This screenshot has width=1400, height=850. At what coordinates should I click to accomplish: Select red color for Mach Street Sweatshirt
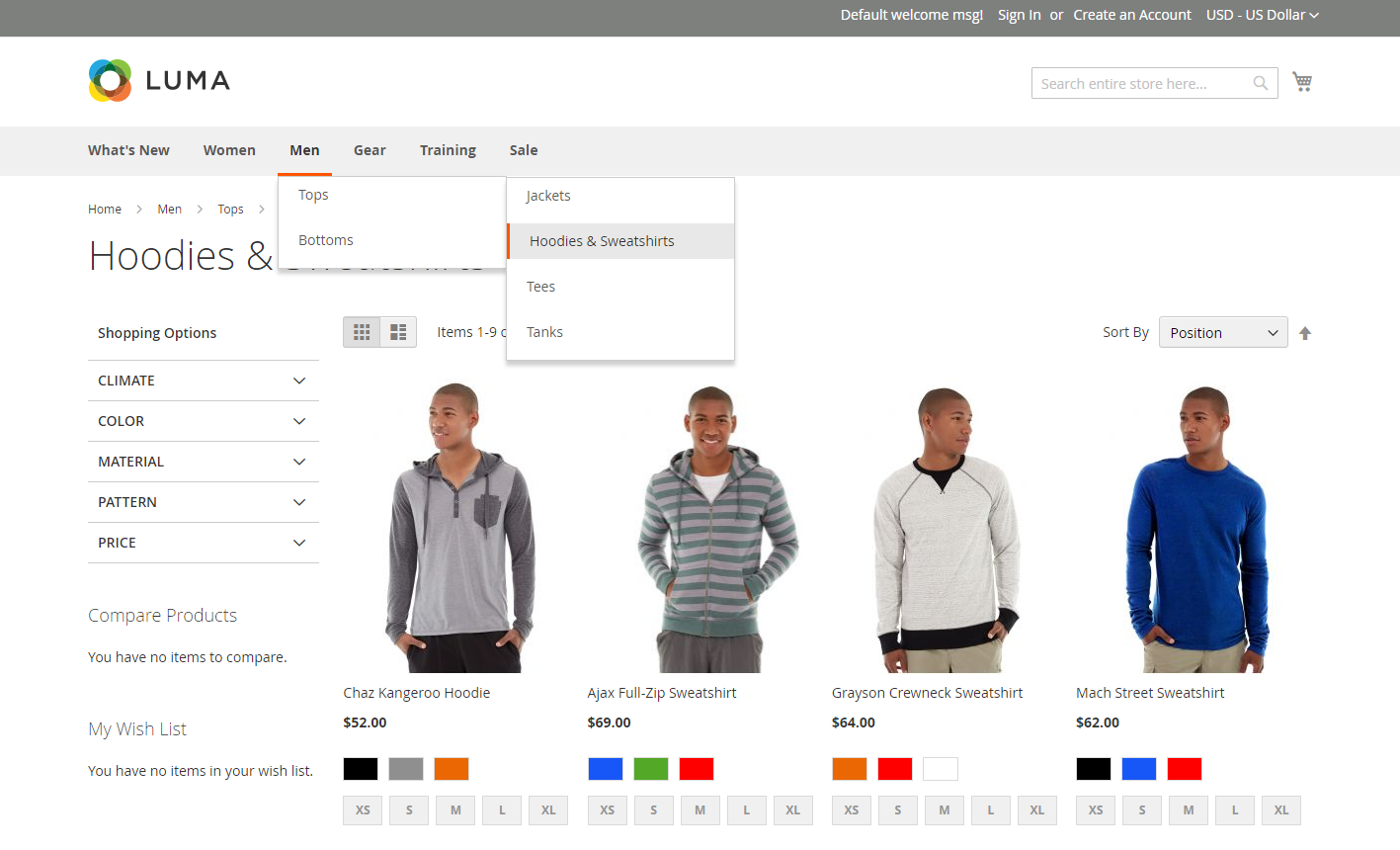tap(1185, 769)
